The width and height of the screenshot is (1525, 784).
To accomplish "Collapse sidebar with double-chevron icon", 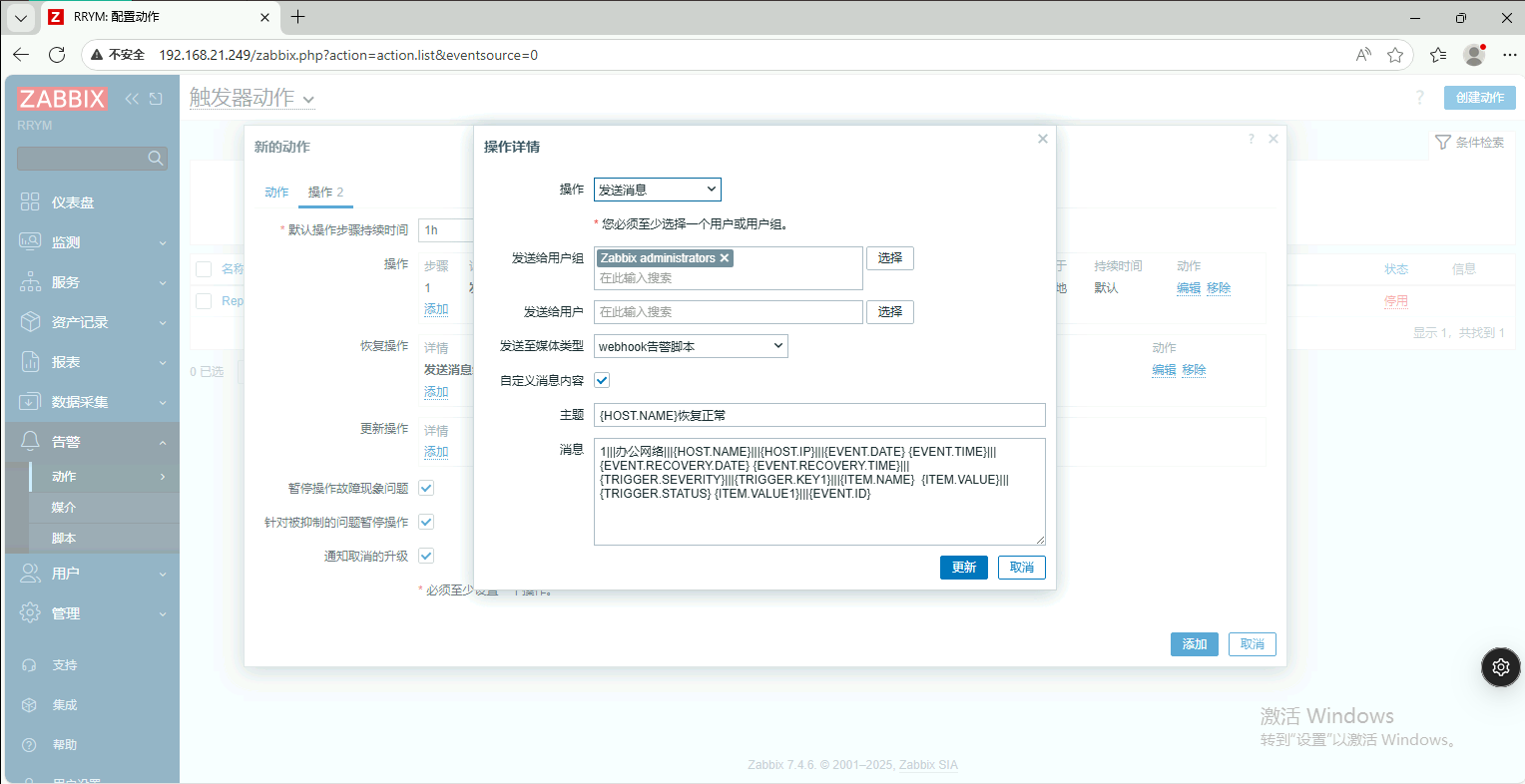I will coord(132,99).
